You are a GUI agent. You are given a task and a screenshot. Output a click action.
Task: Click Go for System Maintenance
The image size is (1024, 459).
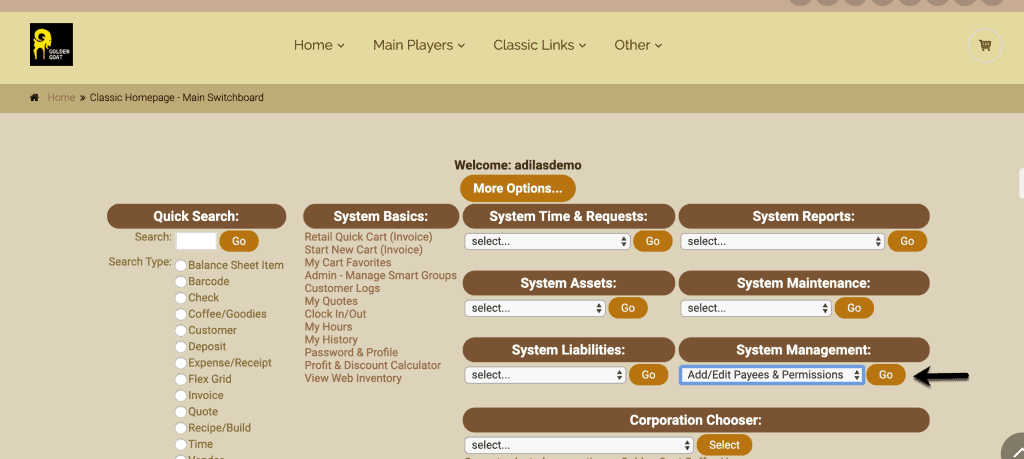point(854,308)
